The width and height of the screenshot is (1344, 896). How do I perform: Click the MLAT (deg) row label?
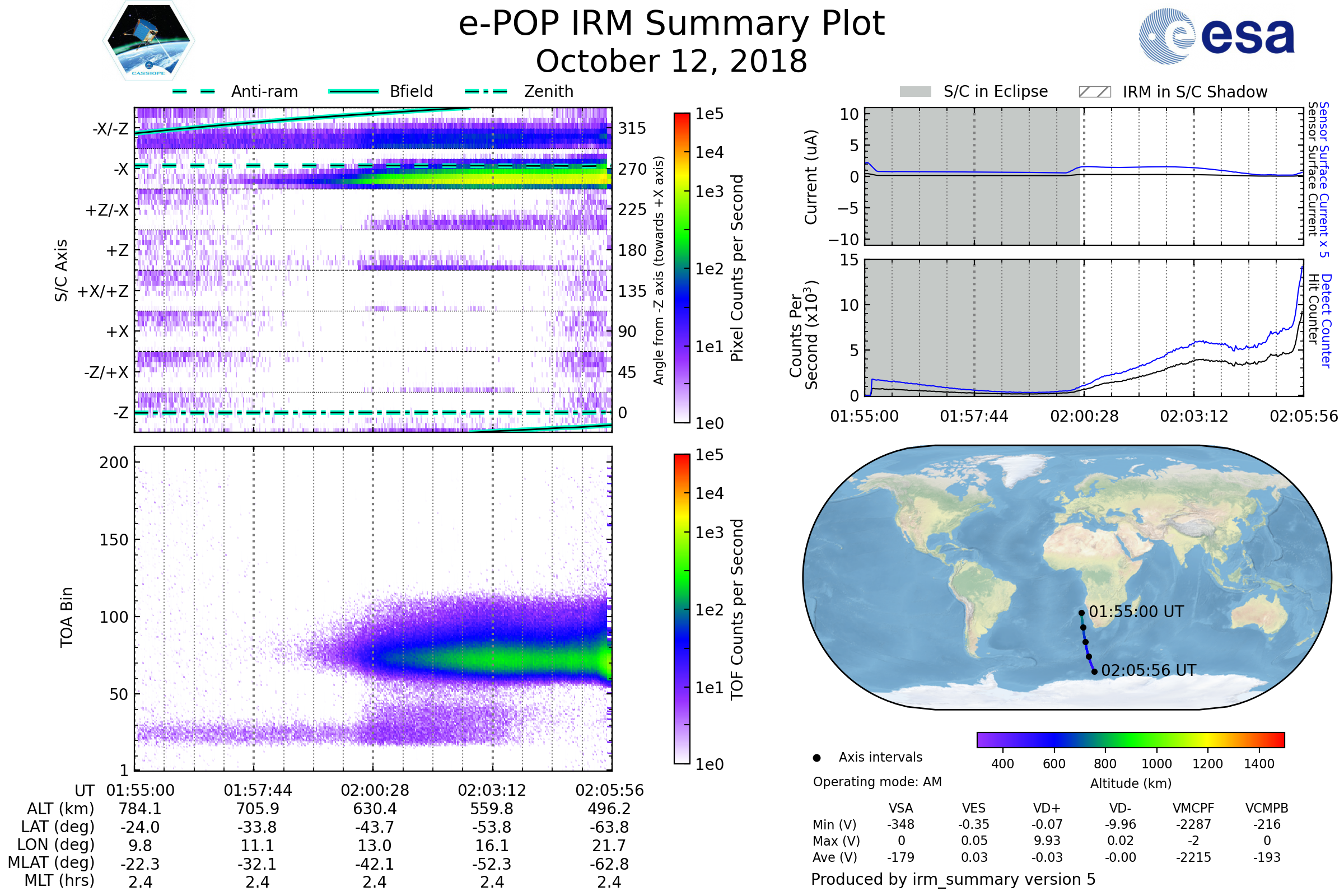pyautogui.click(x=51, y=863)
